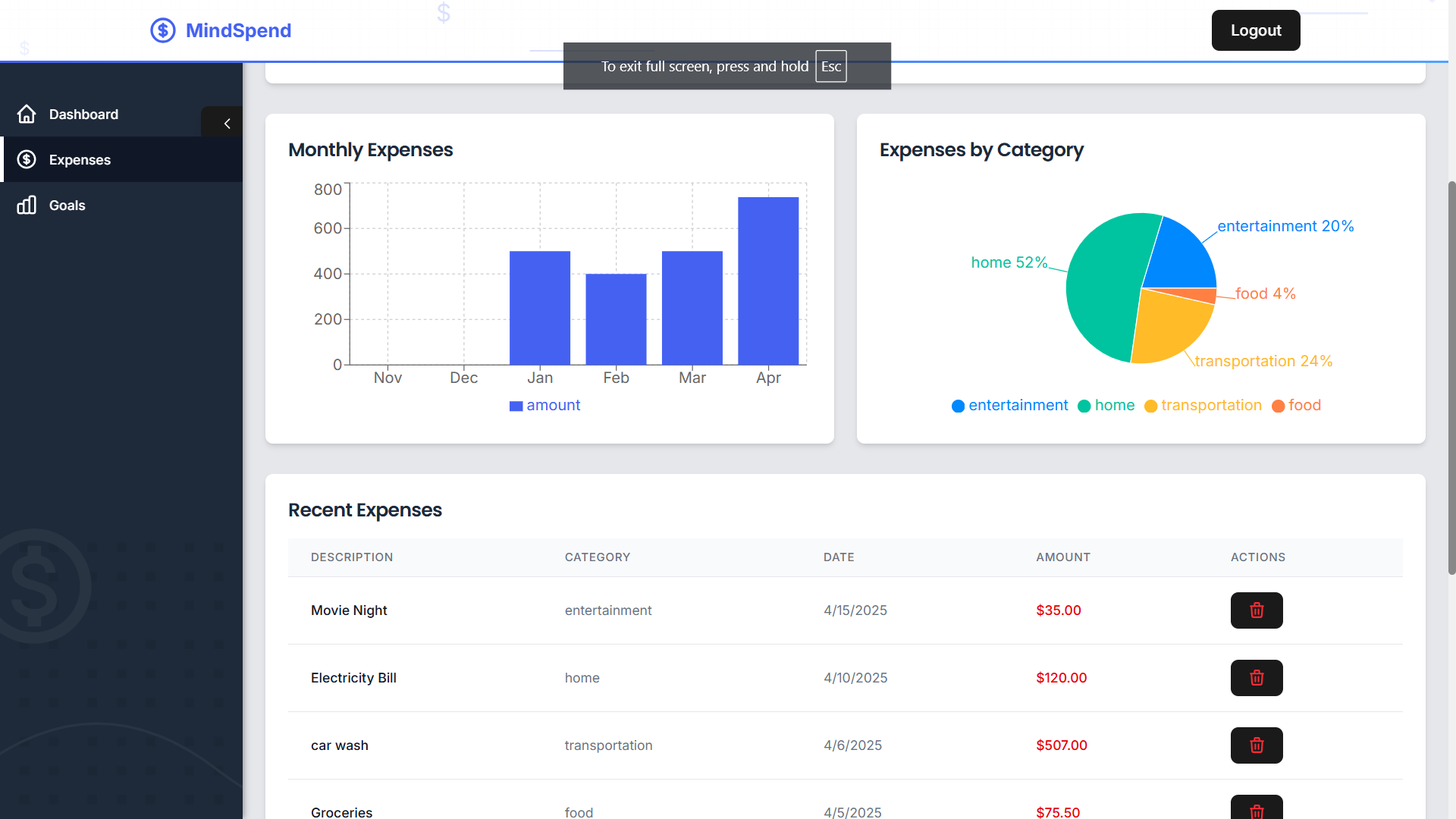
Task: Click the April bar in Monthly Expenses
Action: pyautogui.click(x=767, y=281)
